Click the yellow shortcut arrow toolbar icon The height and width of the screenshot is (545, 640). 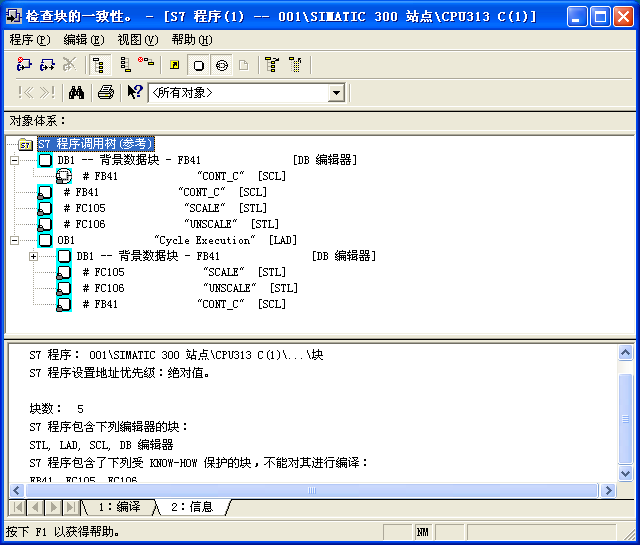[x=175, y=65]
